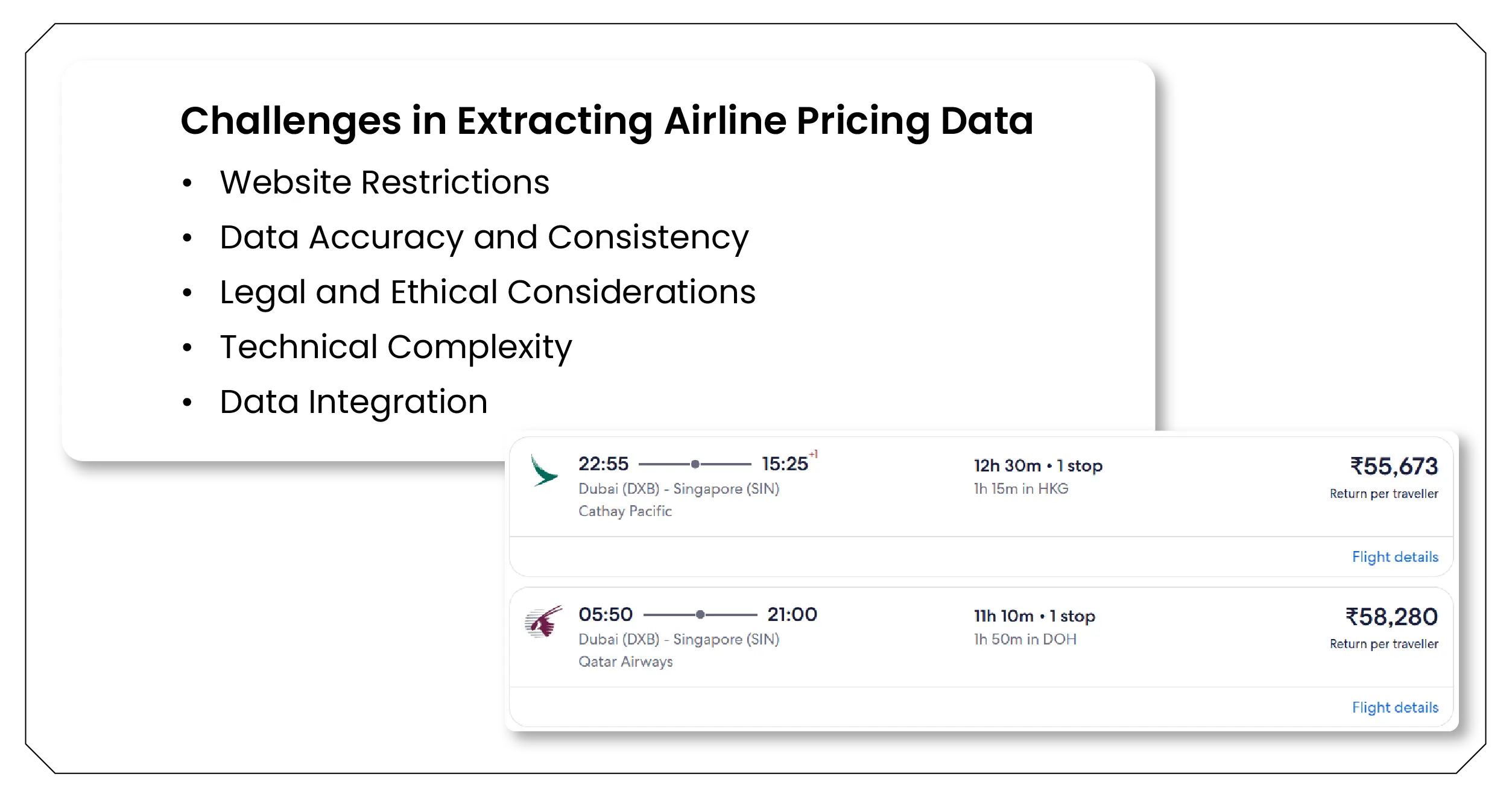Open Flight details for the Cathay Pacific flight

[x=1396, y=557]
